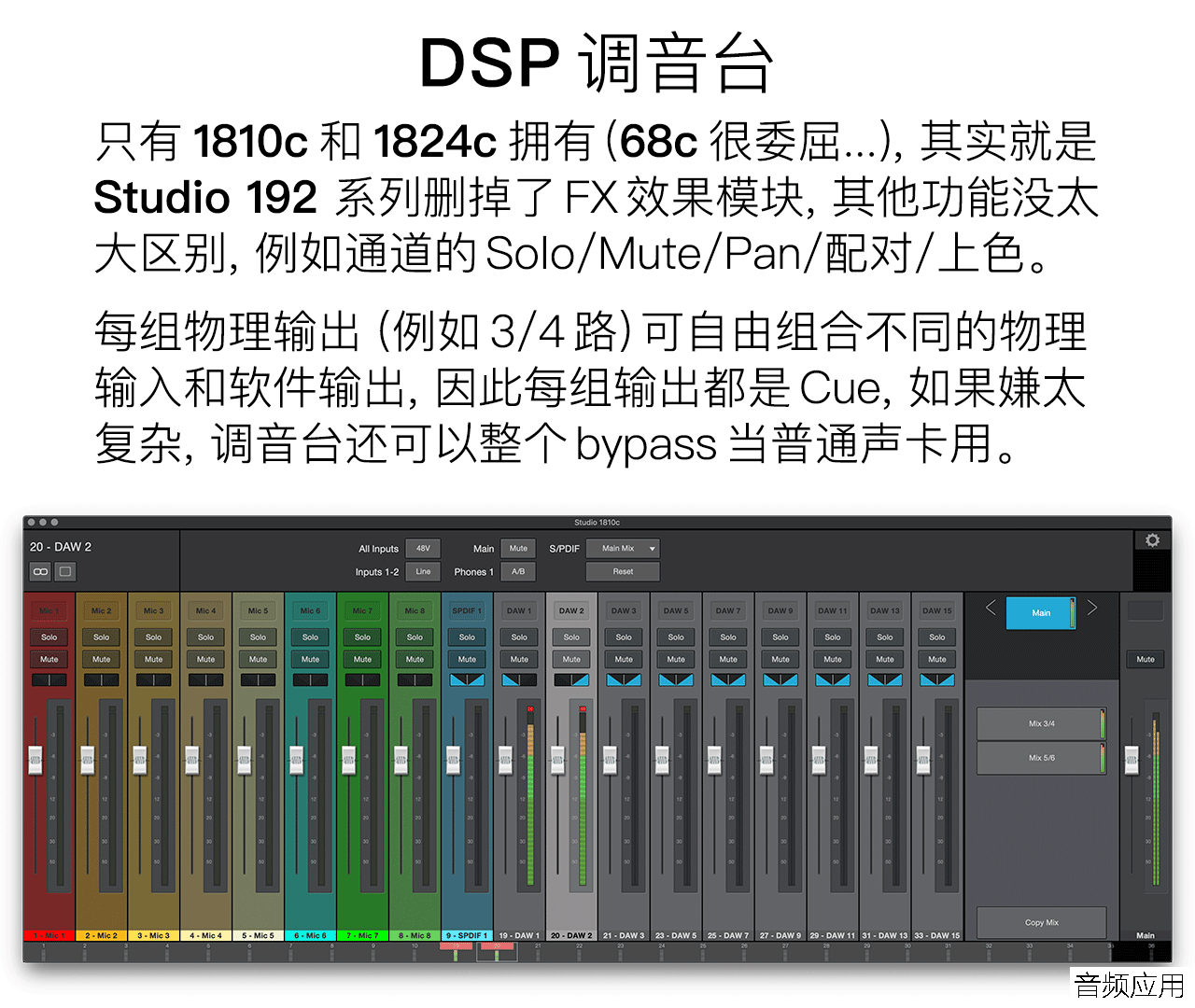Solo the SPDIF 1 channel
1195x1008 pixels.
(468, 637)
